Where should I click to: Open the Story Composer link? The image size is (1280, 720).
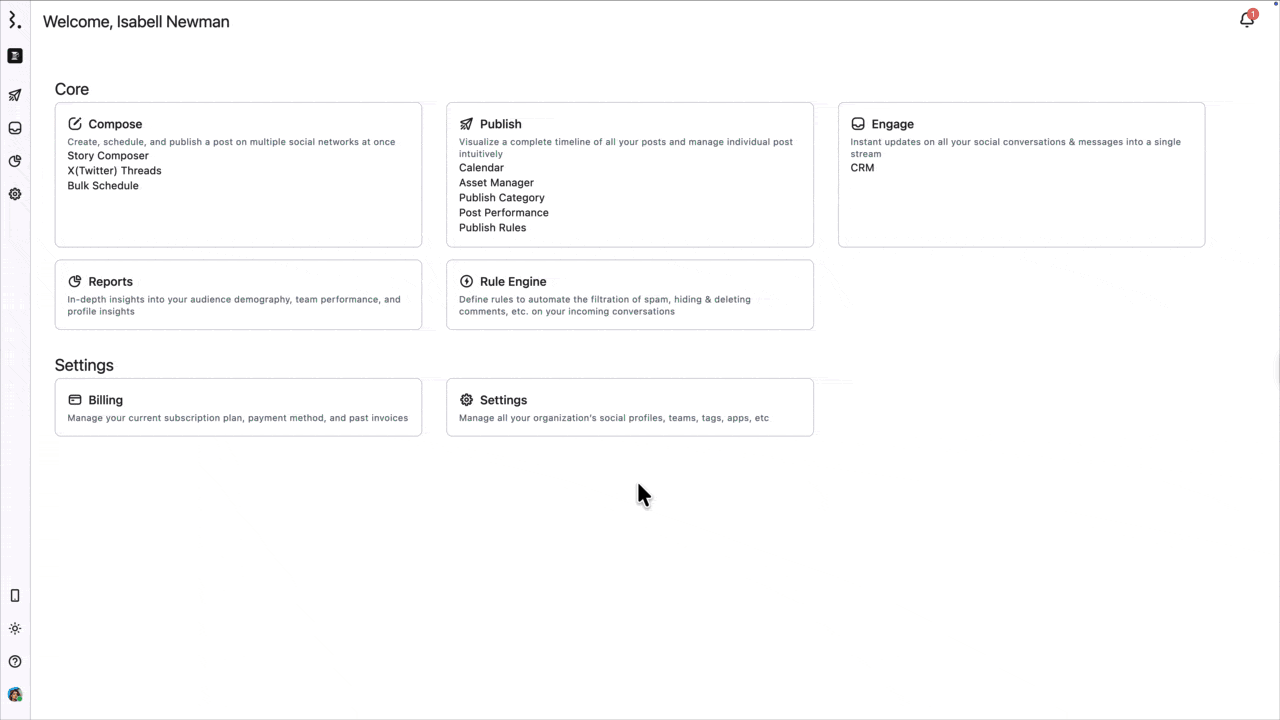point(108,156)
